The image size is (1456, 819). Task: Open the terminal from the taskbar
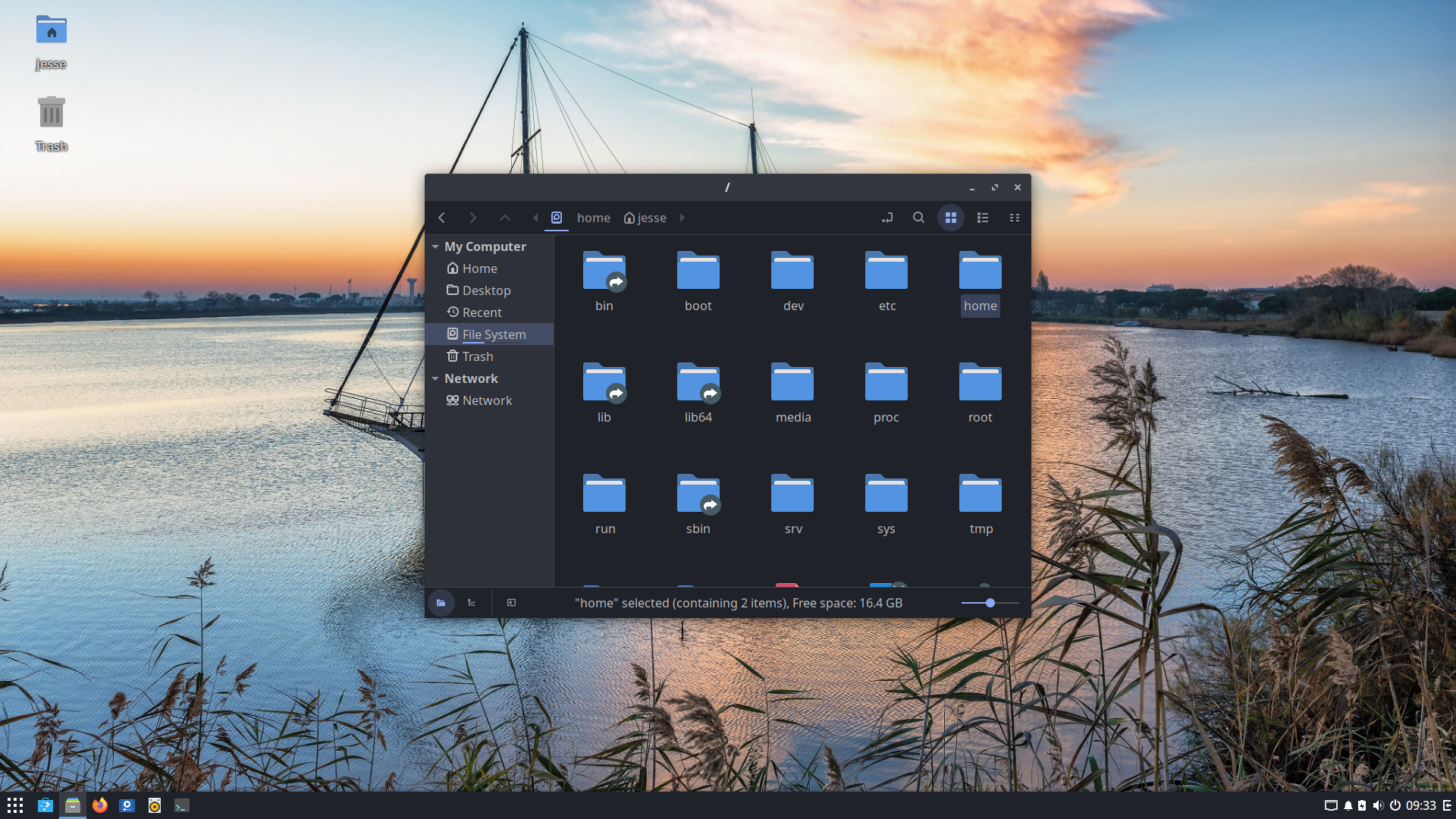click(x=182, y=805)
